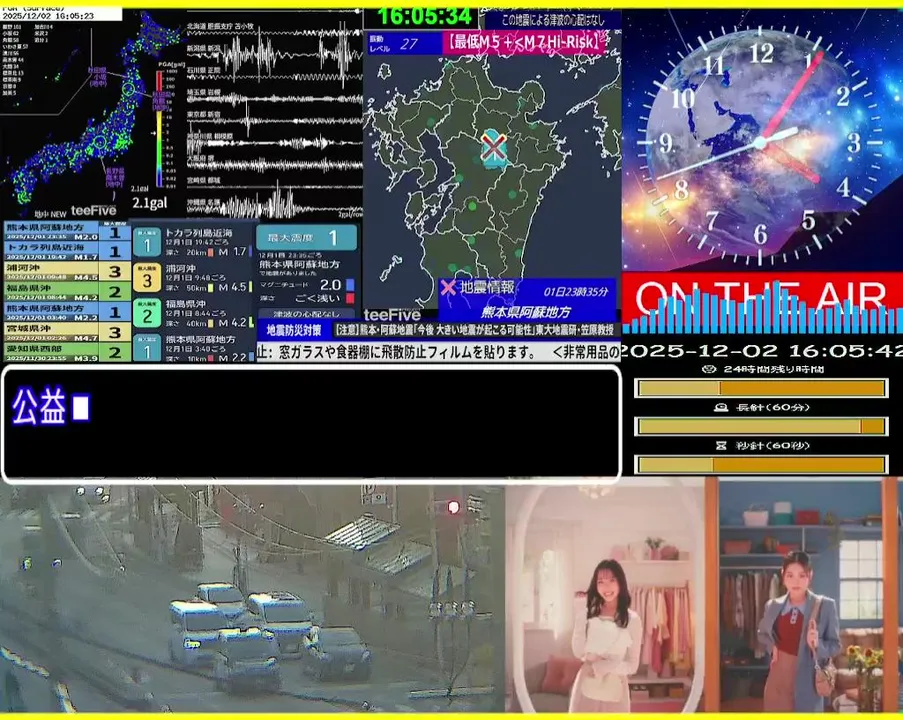The height and width of the screenshot is (720, 903).
Task: Click 新潟県 新潟 seismograph trace
Action: pos(275,56)
